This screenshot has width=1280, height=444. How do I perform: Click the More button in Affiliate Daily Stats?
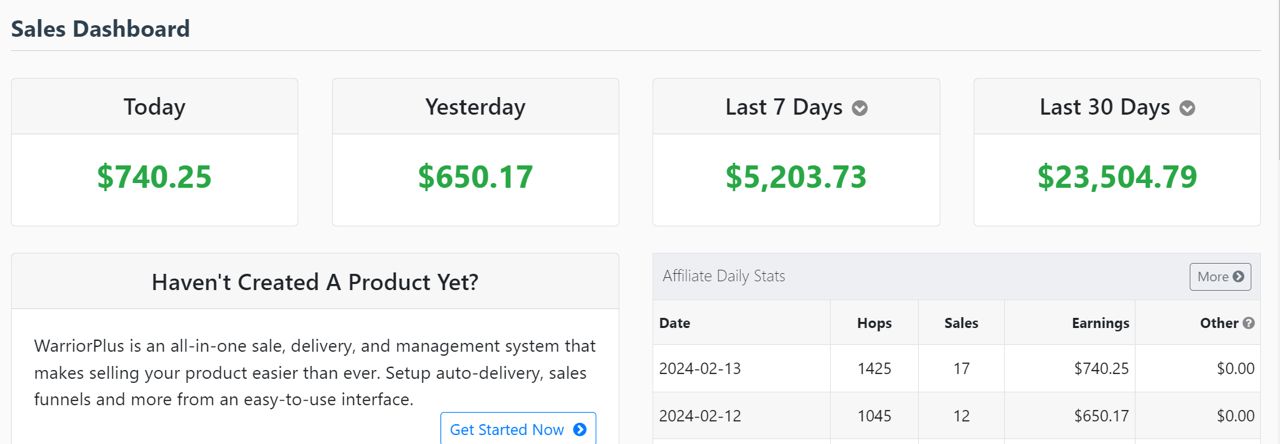coord(1220,277)
